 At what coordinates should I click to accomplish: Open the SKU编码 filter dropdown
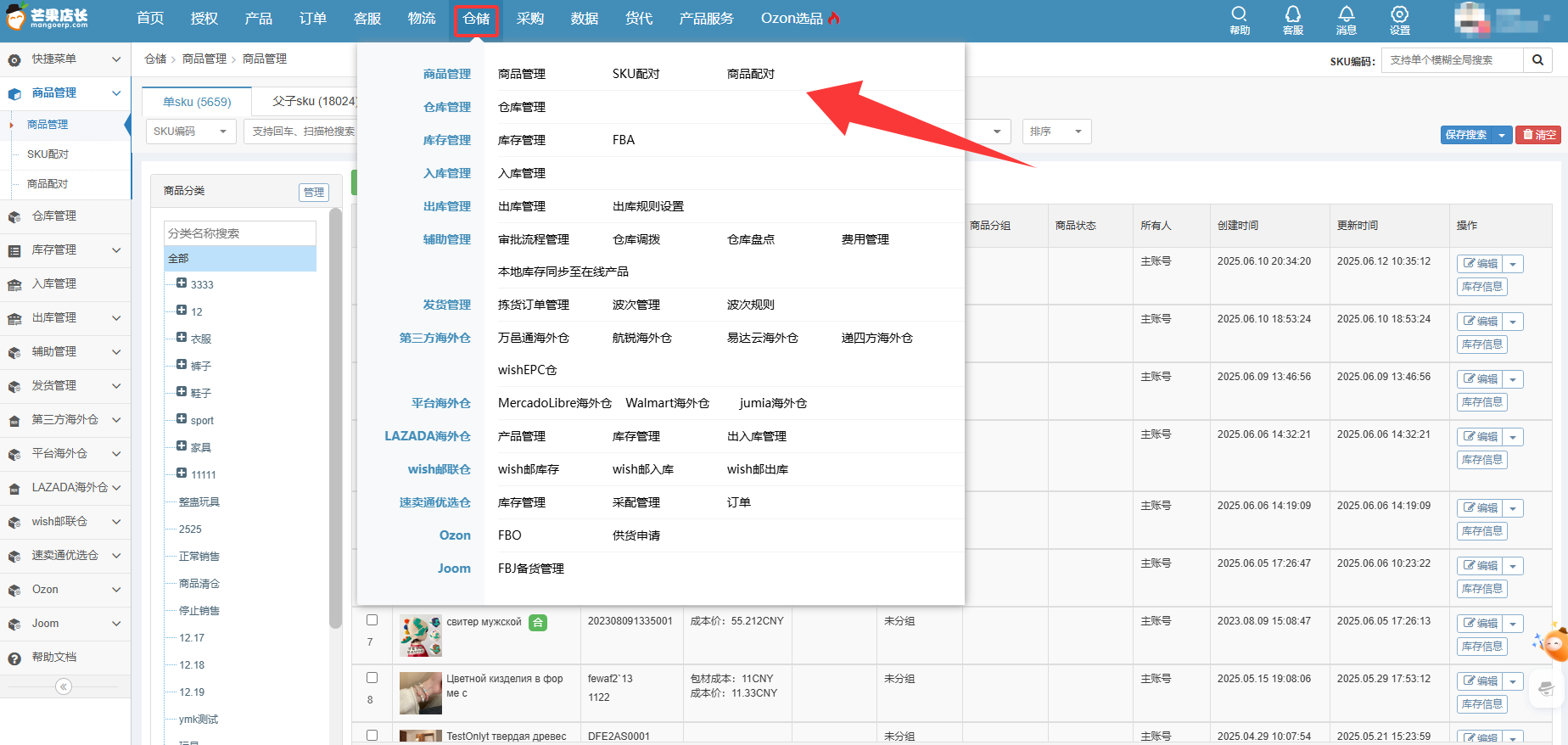[x=191, y=132]
